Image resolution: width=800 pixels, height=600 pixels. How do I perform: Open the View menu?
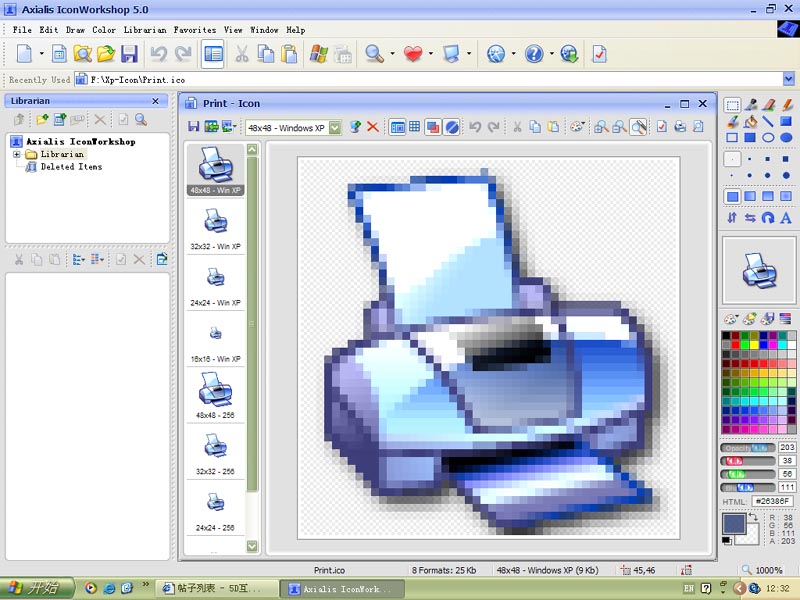[x=233, y=30]
